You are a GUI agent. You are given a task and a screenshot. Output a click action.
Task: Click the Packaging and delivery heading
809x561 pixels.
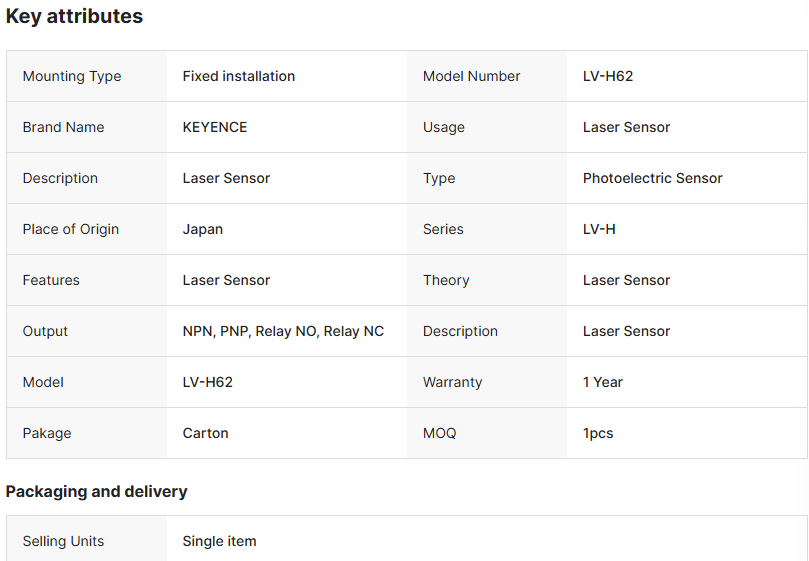[x=97, y=491]
